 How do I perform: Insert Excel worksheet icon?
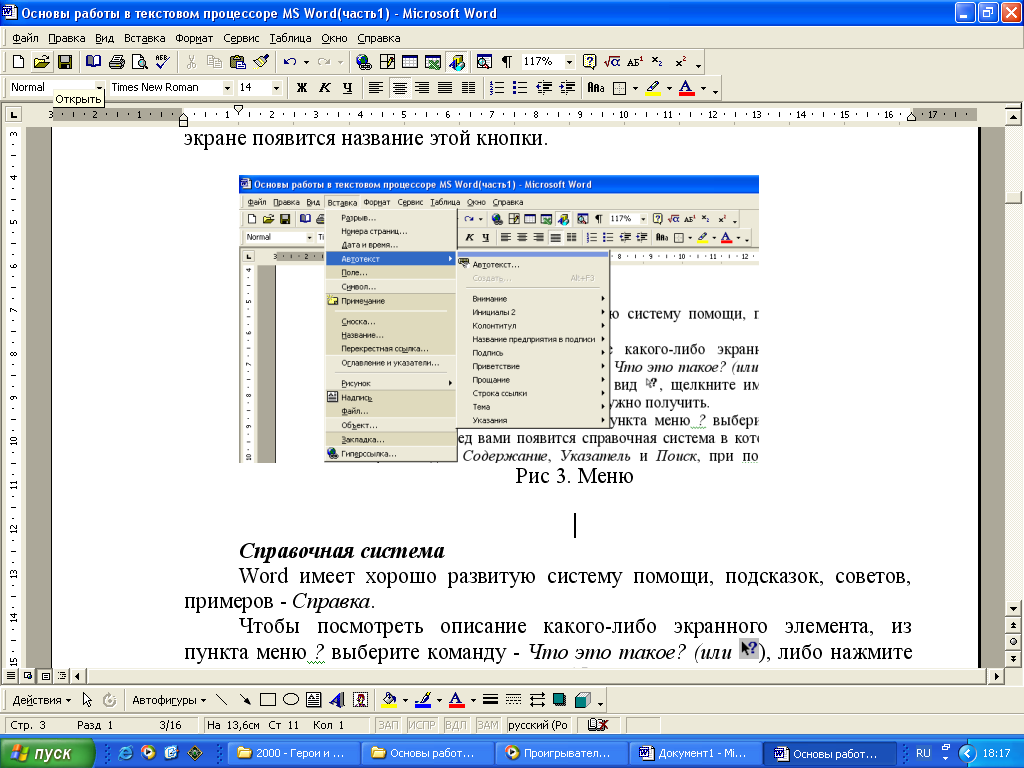pyautogui.click(x=433, y=62)
